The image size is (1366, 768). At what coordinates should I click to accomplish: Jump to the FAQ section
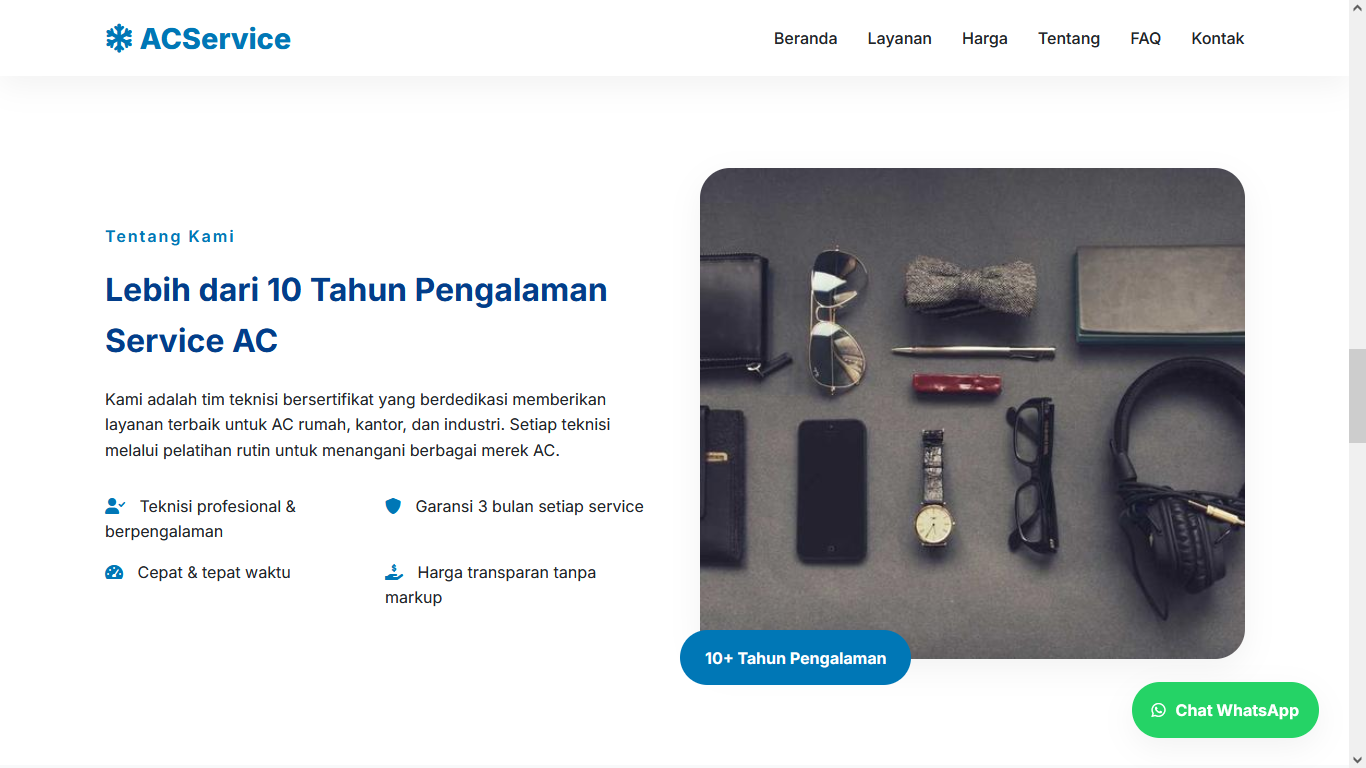click(1145, 38)
